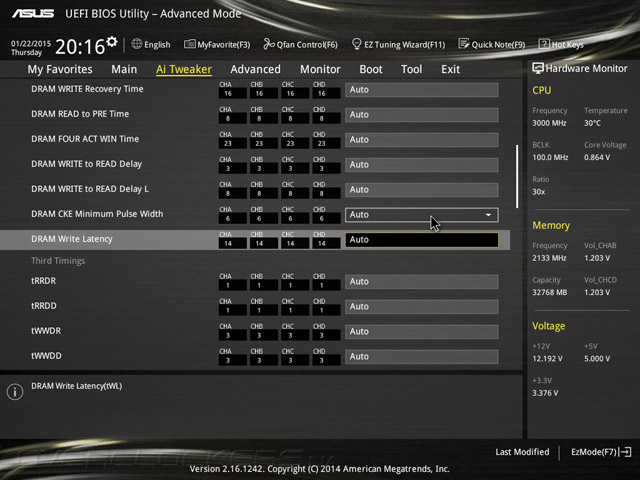
Task: Select the DRAM CKE Minimum Pulse Width label
Action: pyautogui.click(x=97, y=214)
